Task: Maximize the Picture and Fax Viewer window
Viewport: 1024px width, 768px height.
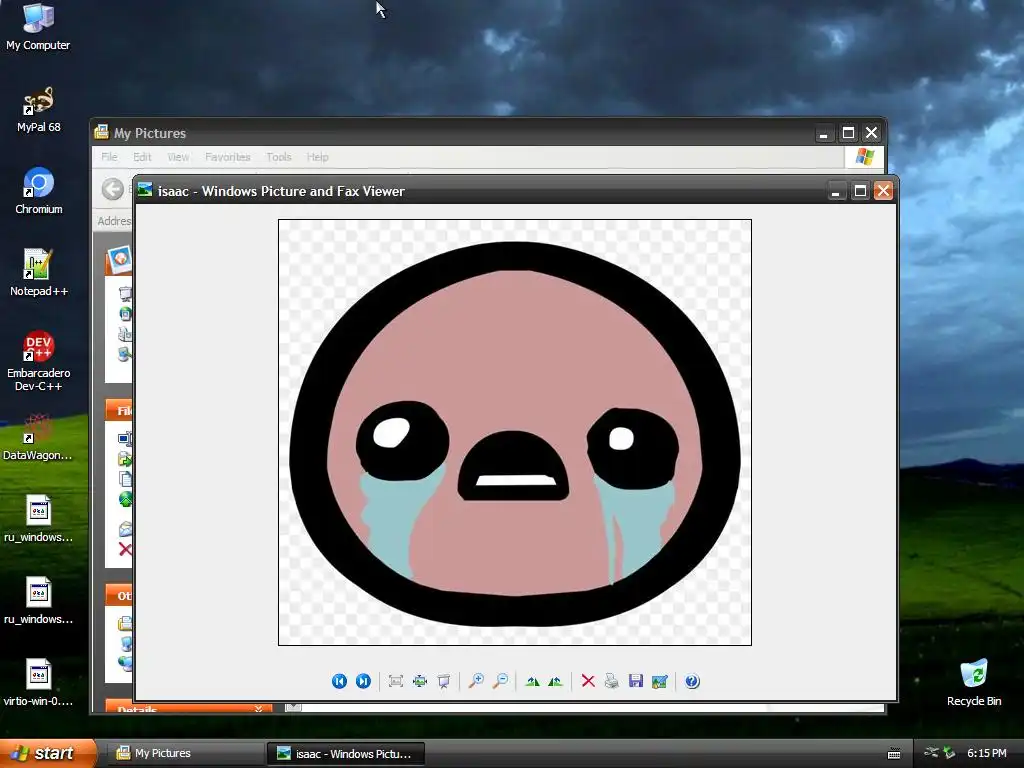Action: (860, 191)
